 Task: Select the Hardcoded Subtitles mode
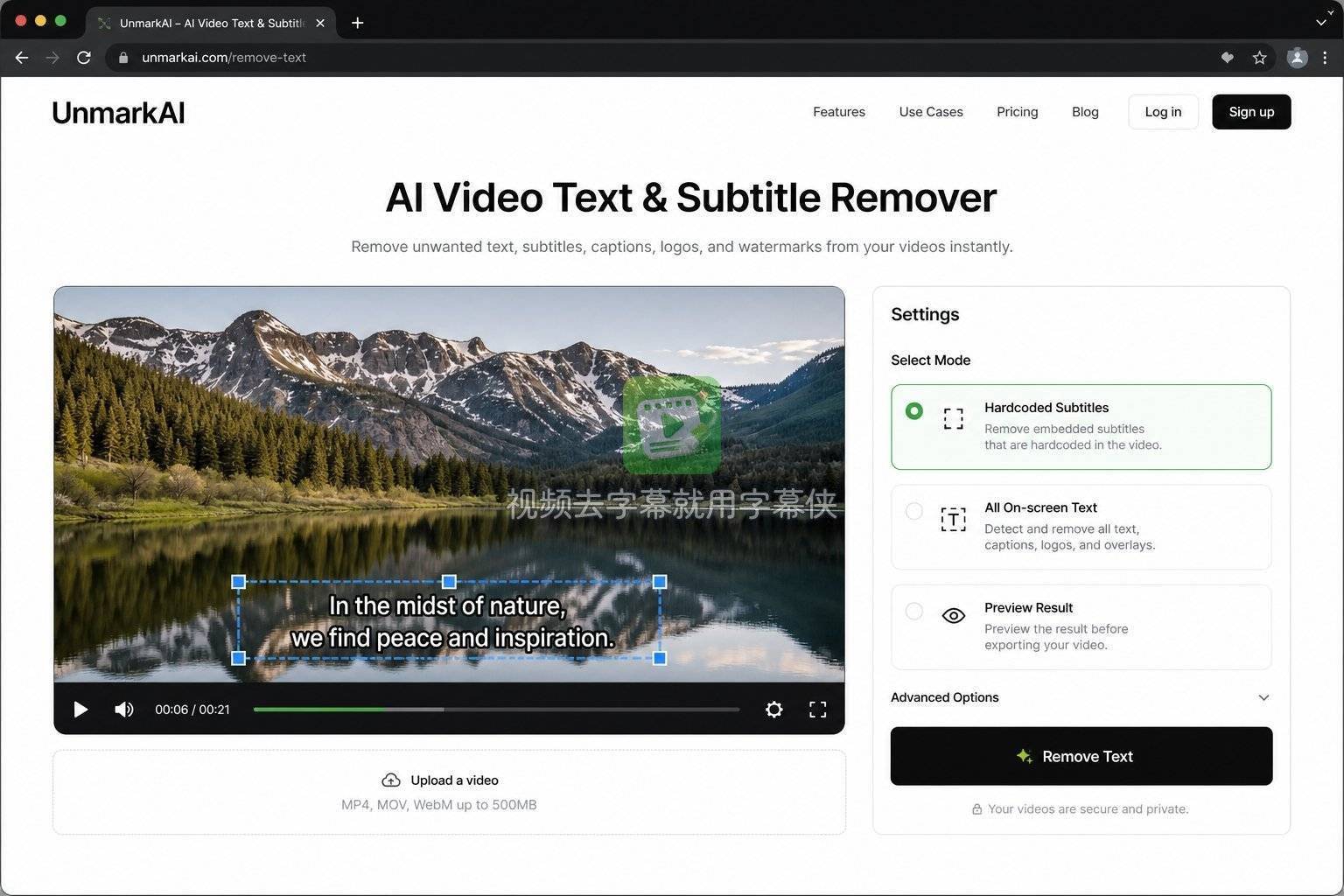[x=1081, y=427]
